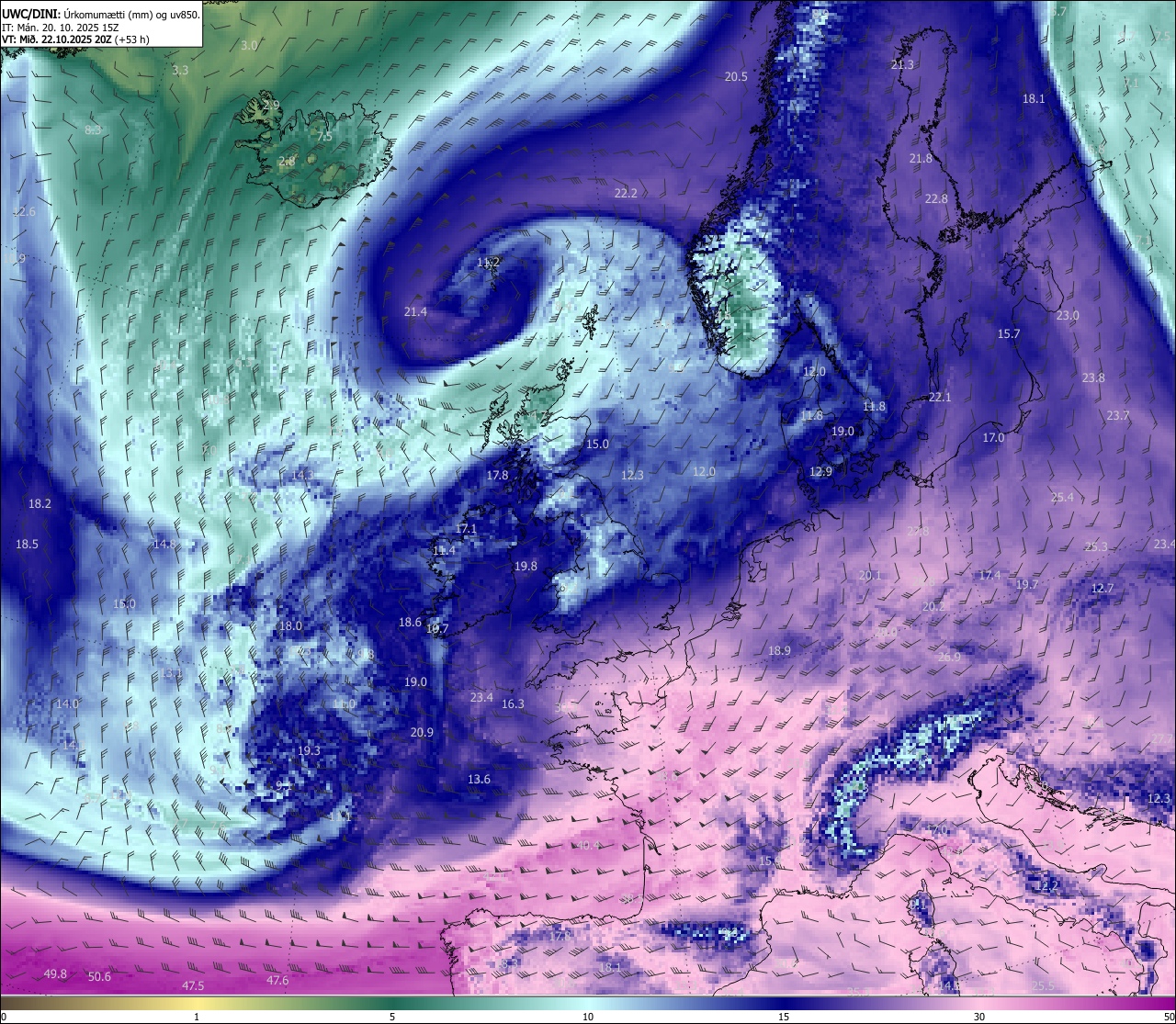1176x1024 pixels.
Task: Click the 12.7 value on the eastern side
Action: pos(1102,588)
